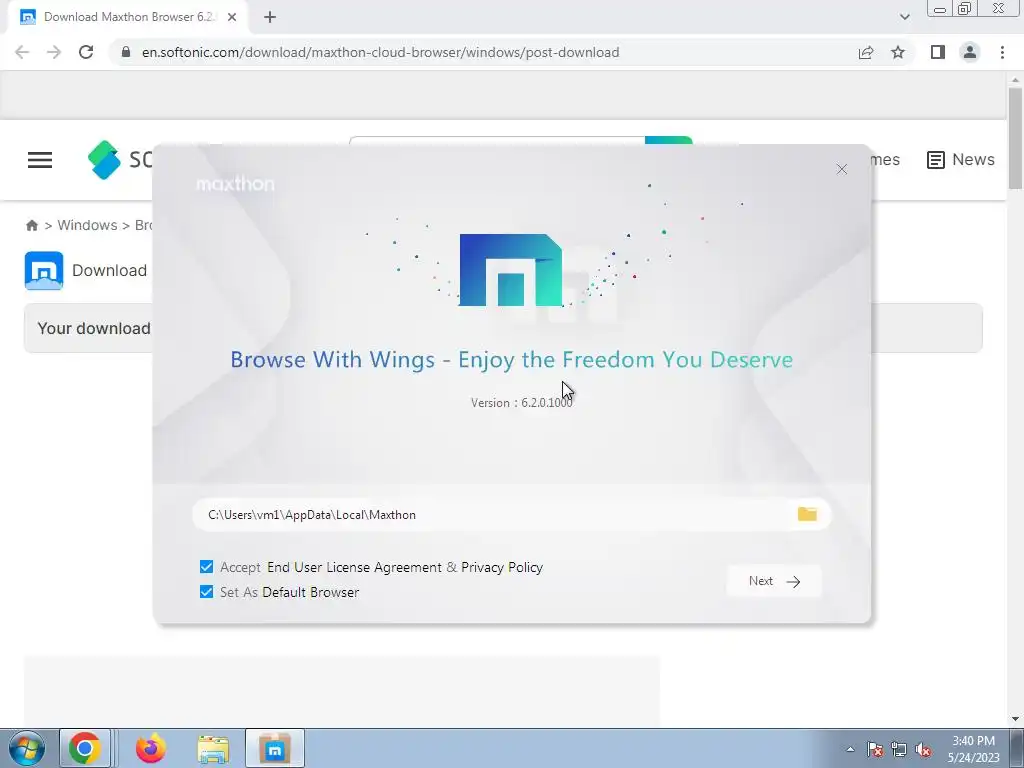The height and width of the screenshot is (768, 1024).
Task: Open Softonic News section
Action: (x=961, y=160)
